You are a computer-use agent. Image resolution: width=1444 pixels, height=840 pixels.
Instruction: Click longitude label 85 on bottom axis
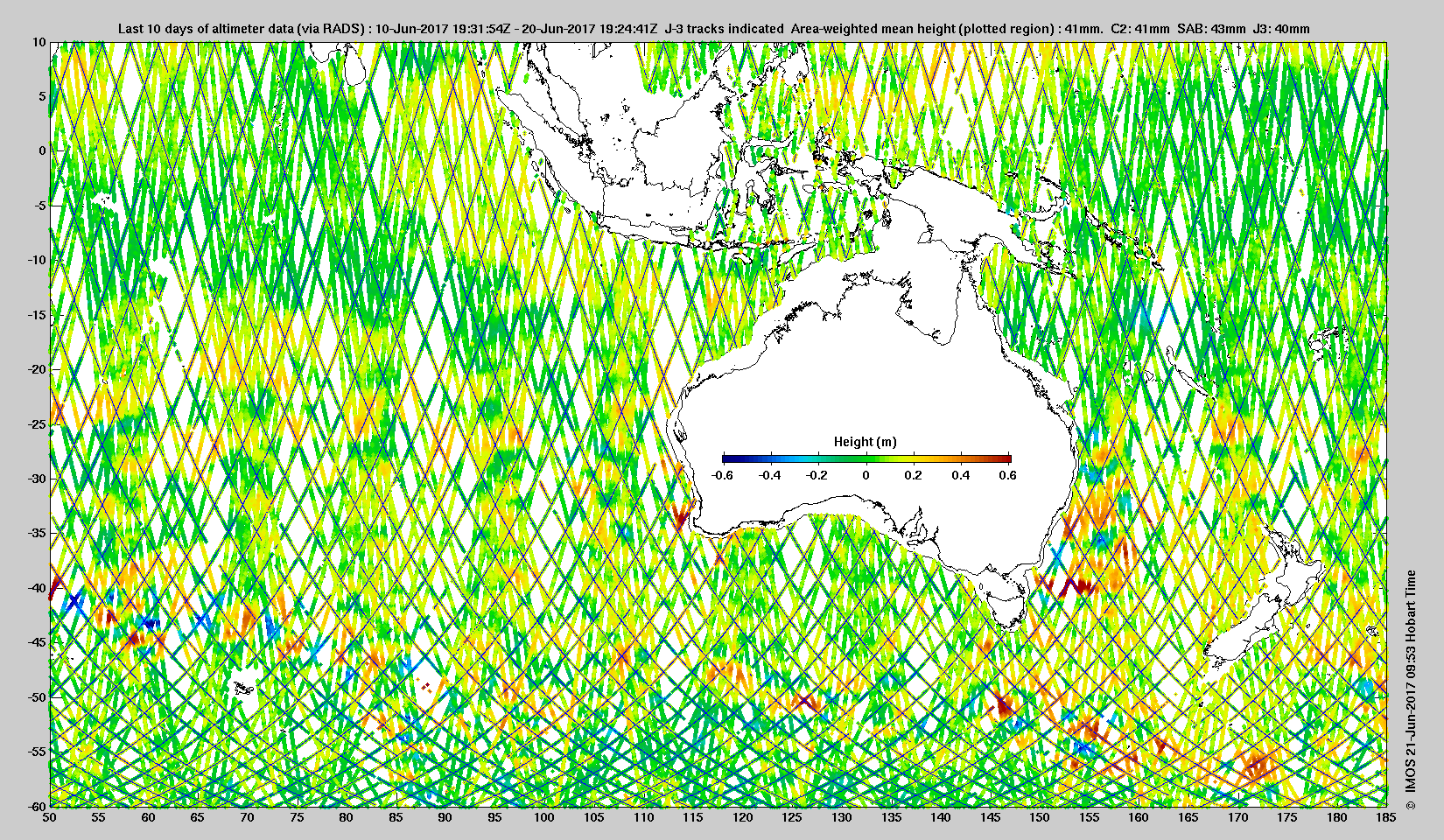(396, 817)
